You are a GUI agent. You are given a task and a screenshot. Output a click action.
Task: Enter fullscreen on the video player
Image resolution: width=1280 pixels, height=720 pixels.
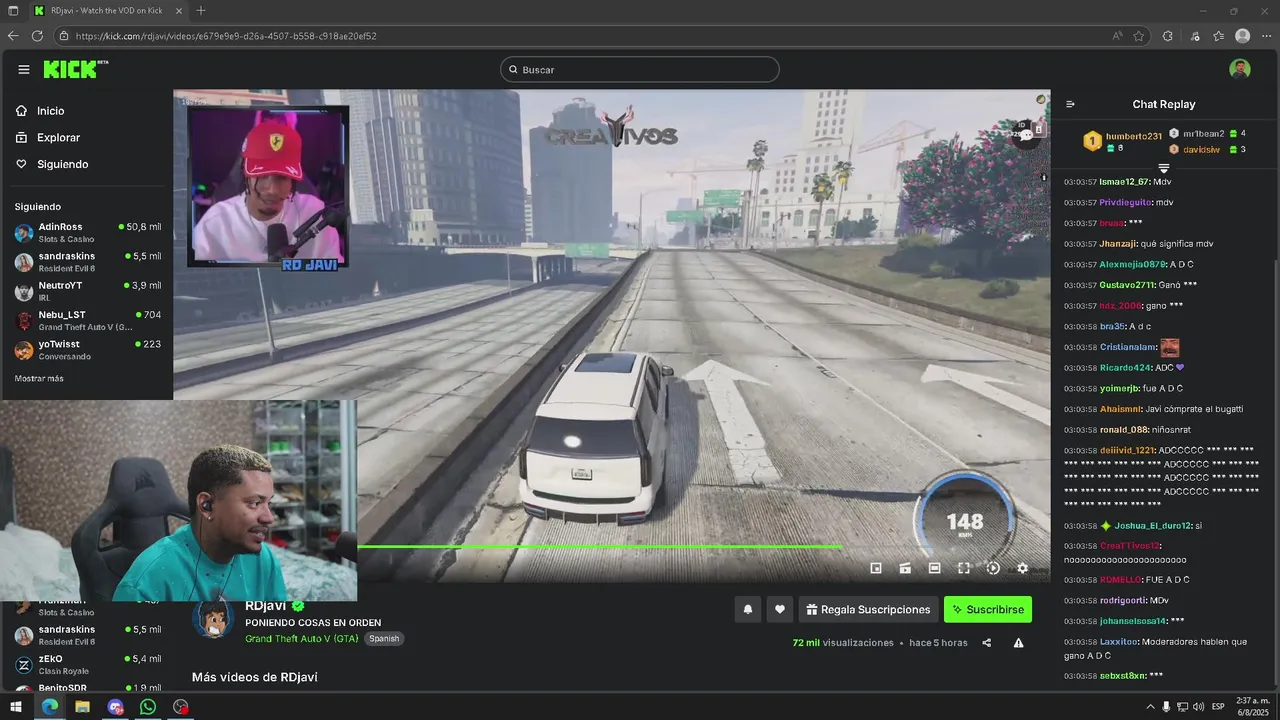tap(964, 568)
